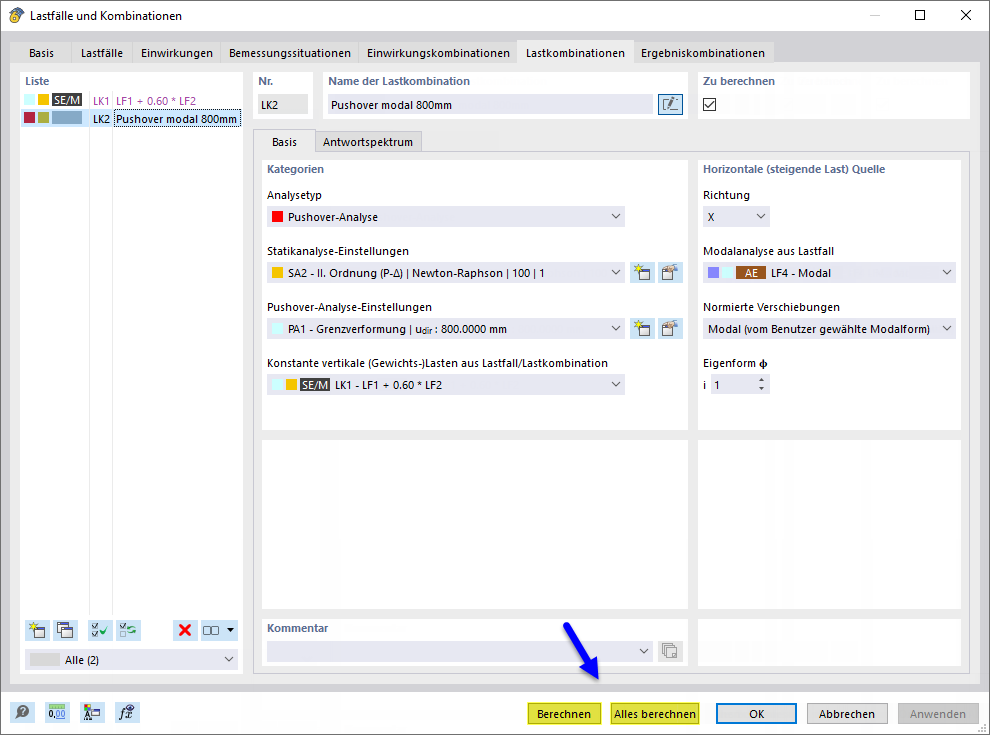Viewport: 990px width, 735px height.
Task: Open the Bemessungssituationen tab
Action: tap(290, 53)
